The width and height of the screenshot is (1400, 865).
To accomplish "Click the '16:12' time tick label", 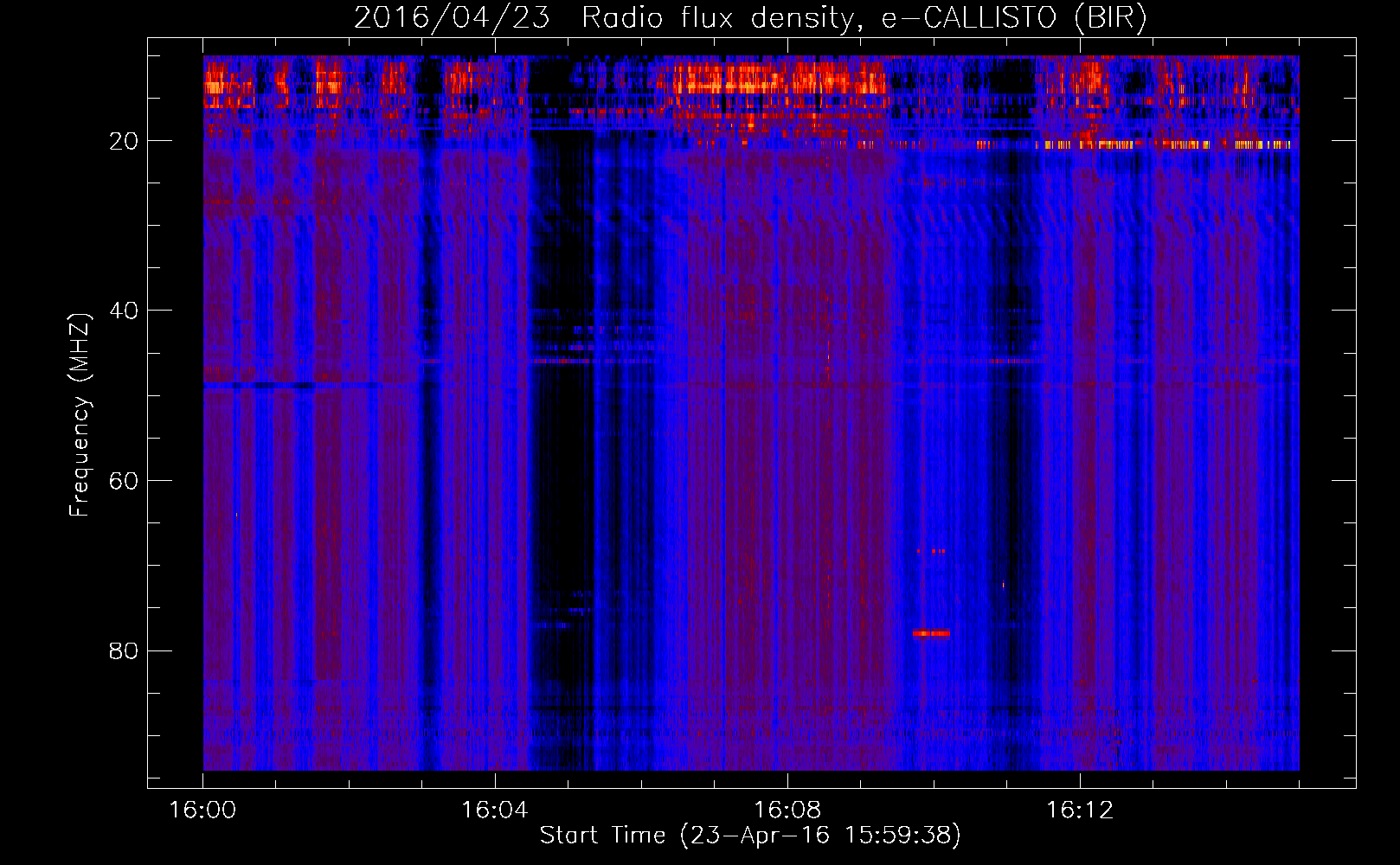I will [x=1080, y=811].
